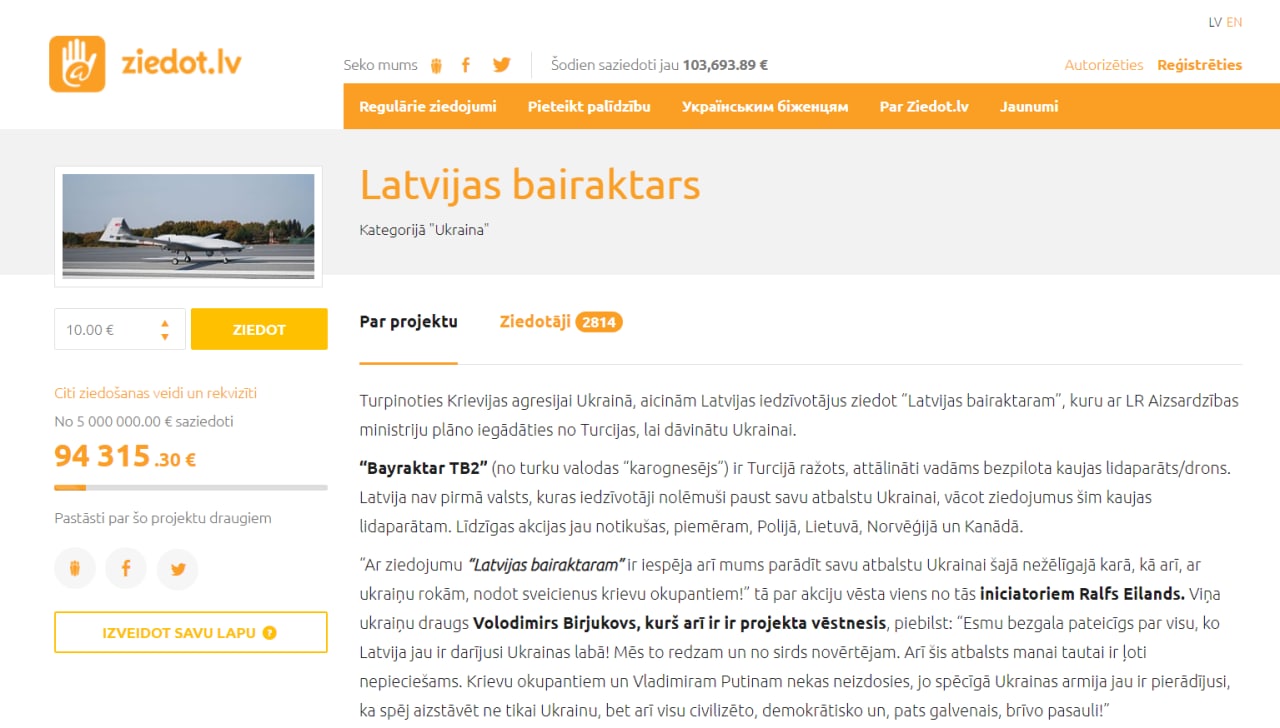This screenshot has width=1280, height=728.
Task: Click the 10.00 € amount field
Action: [x=105, y=330]
